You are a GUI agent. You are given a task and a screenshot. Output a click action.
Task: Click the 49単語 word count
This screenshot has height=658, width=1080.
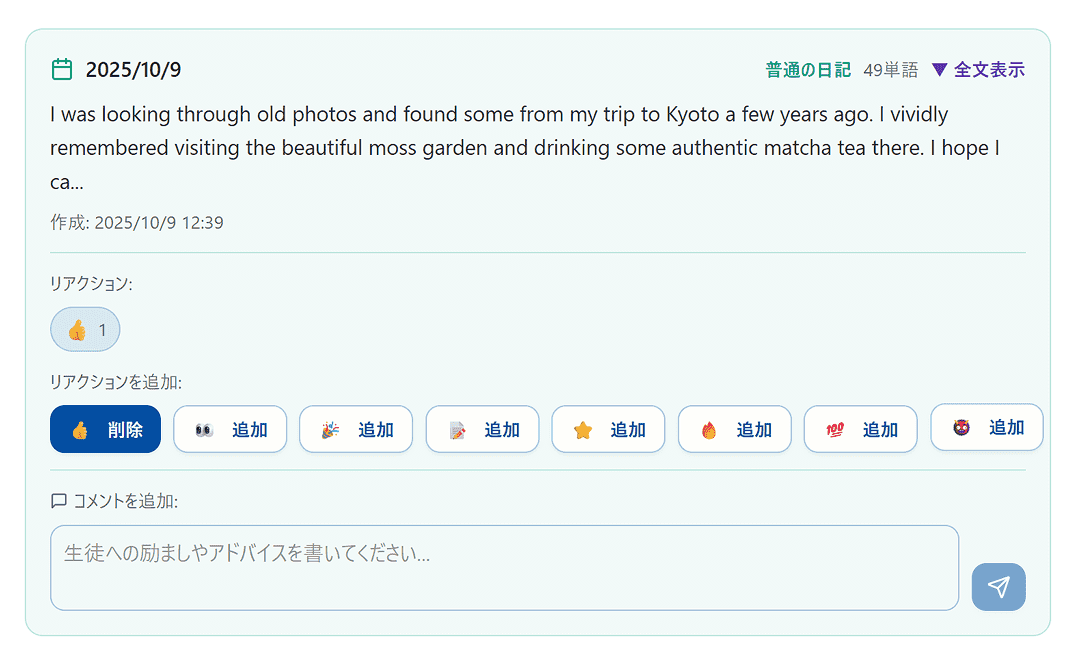pos(890,70)
